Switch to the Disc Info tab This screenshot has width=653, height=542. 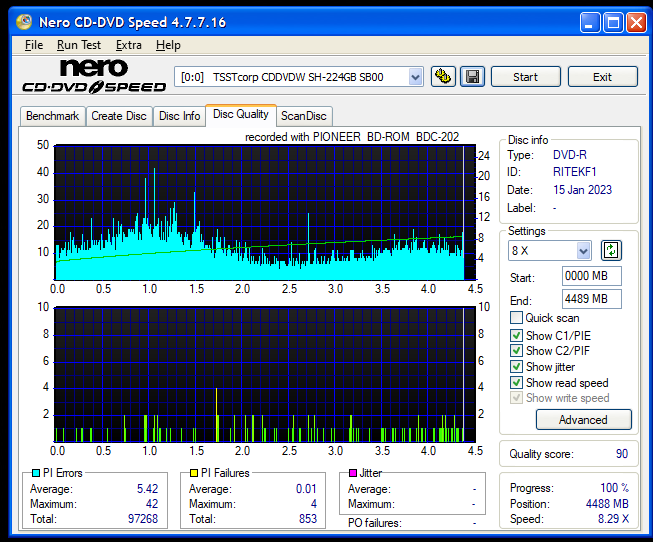point(179,116)
